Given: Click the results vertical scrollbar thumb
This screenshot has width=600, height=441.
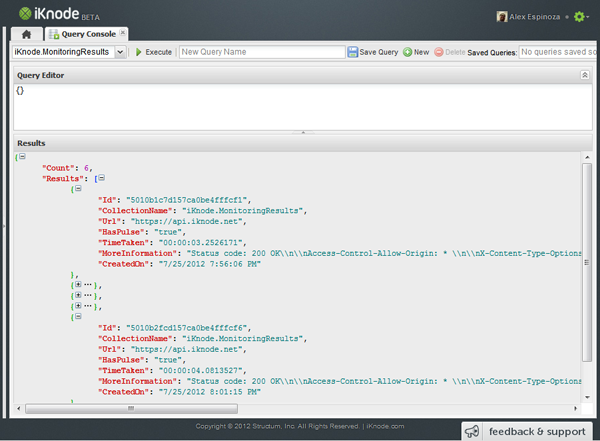Looking at the screenshot, I should coord(587,262).
